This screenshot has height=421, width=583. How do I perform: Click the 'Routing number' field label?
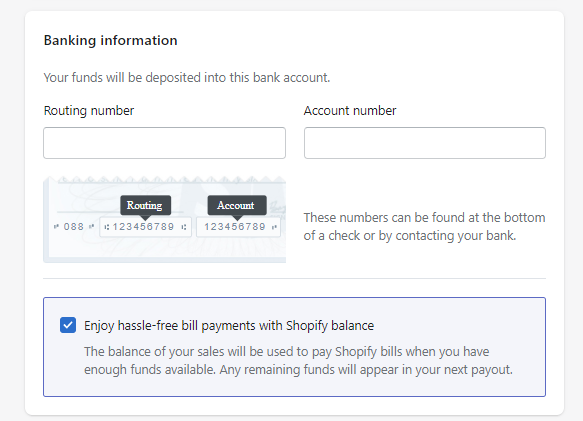(x=89, y=111)
